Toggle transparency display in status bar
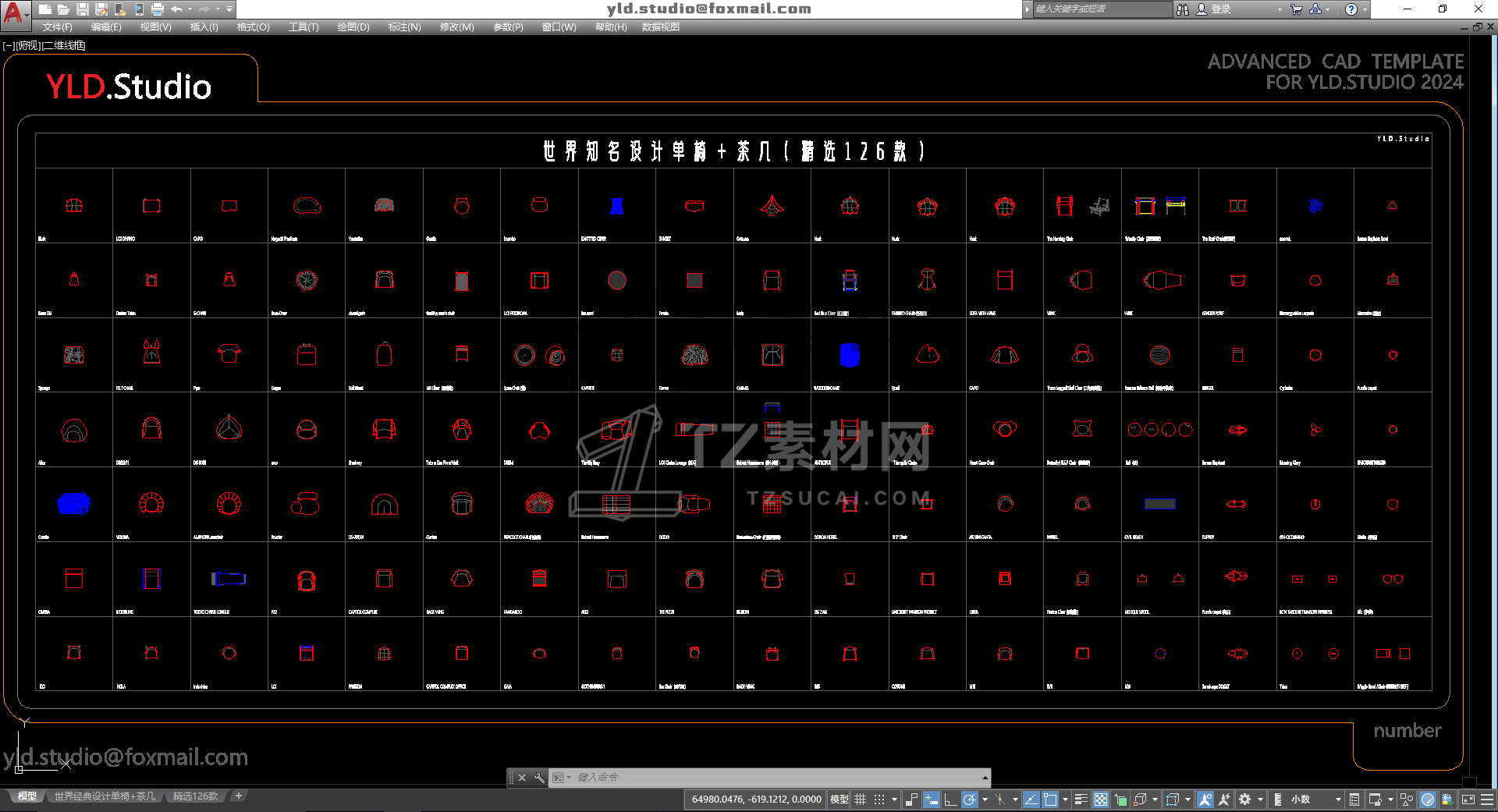Screen dimensions: 1498x812 pos(1100,800)
